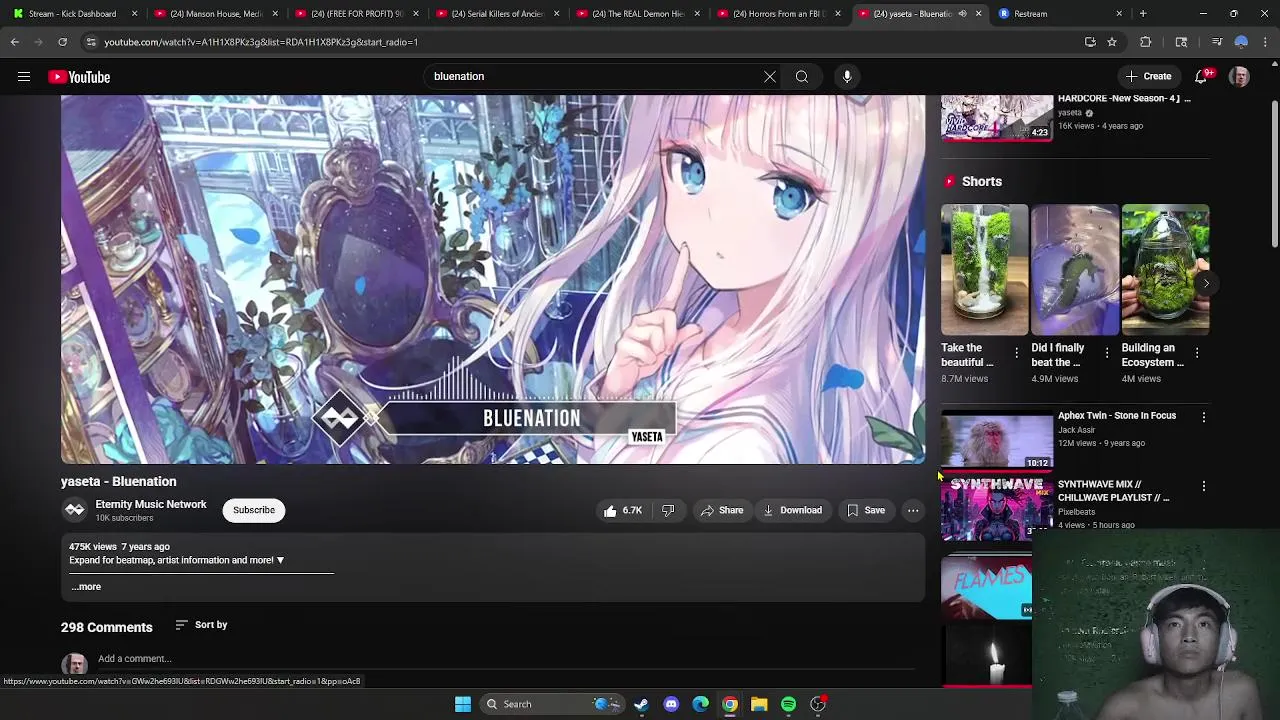Open options for 'Building an Ecosystem' short

click(x=1197, y=353)
